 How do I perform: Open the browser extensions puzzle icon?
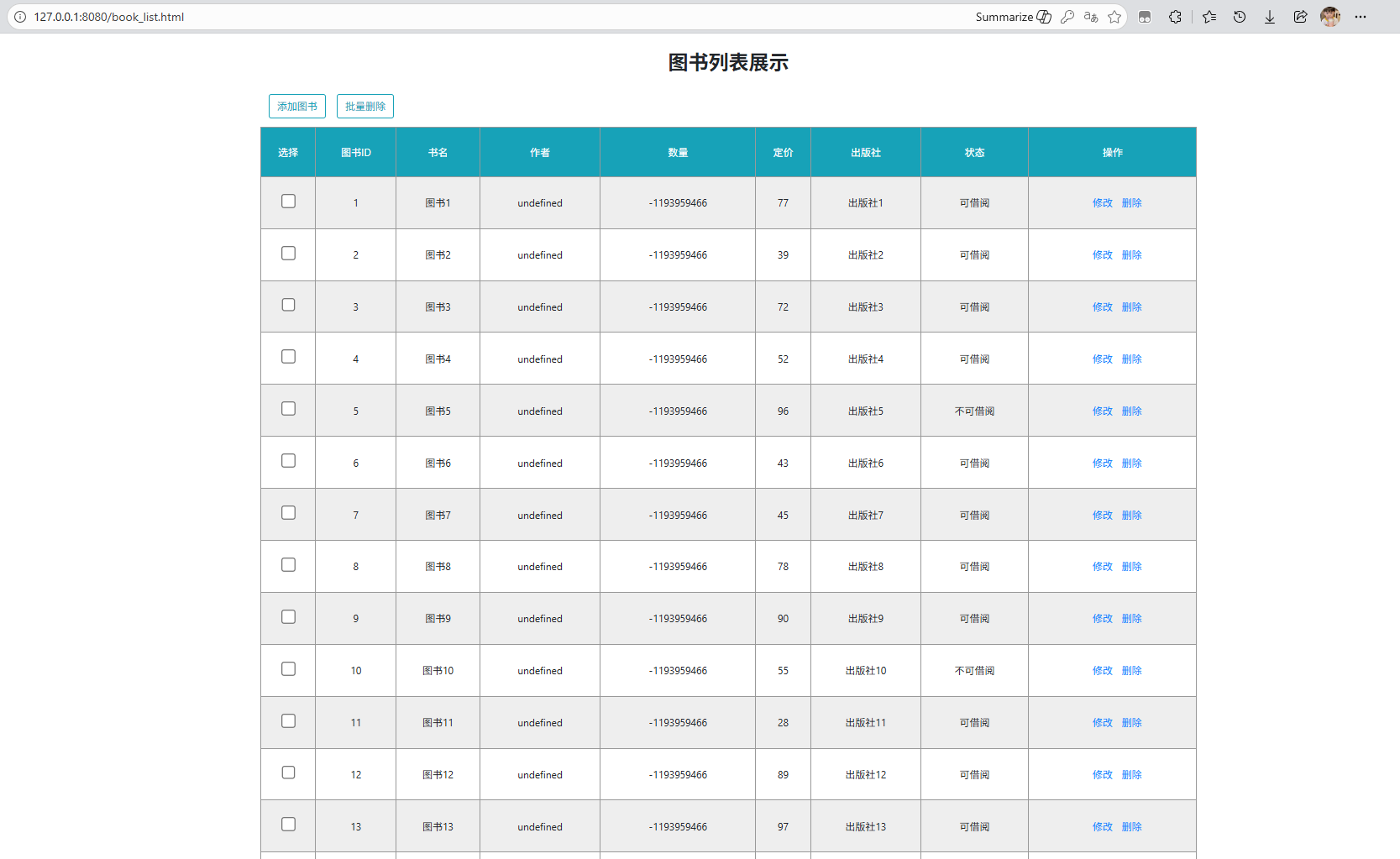pyautogui.click(x=1175, y=17)
